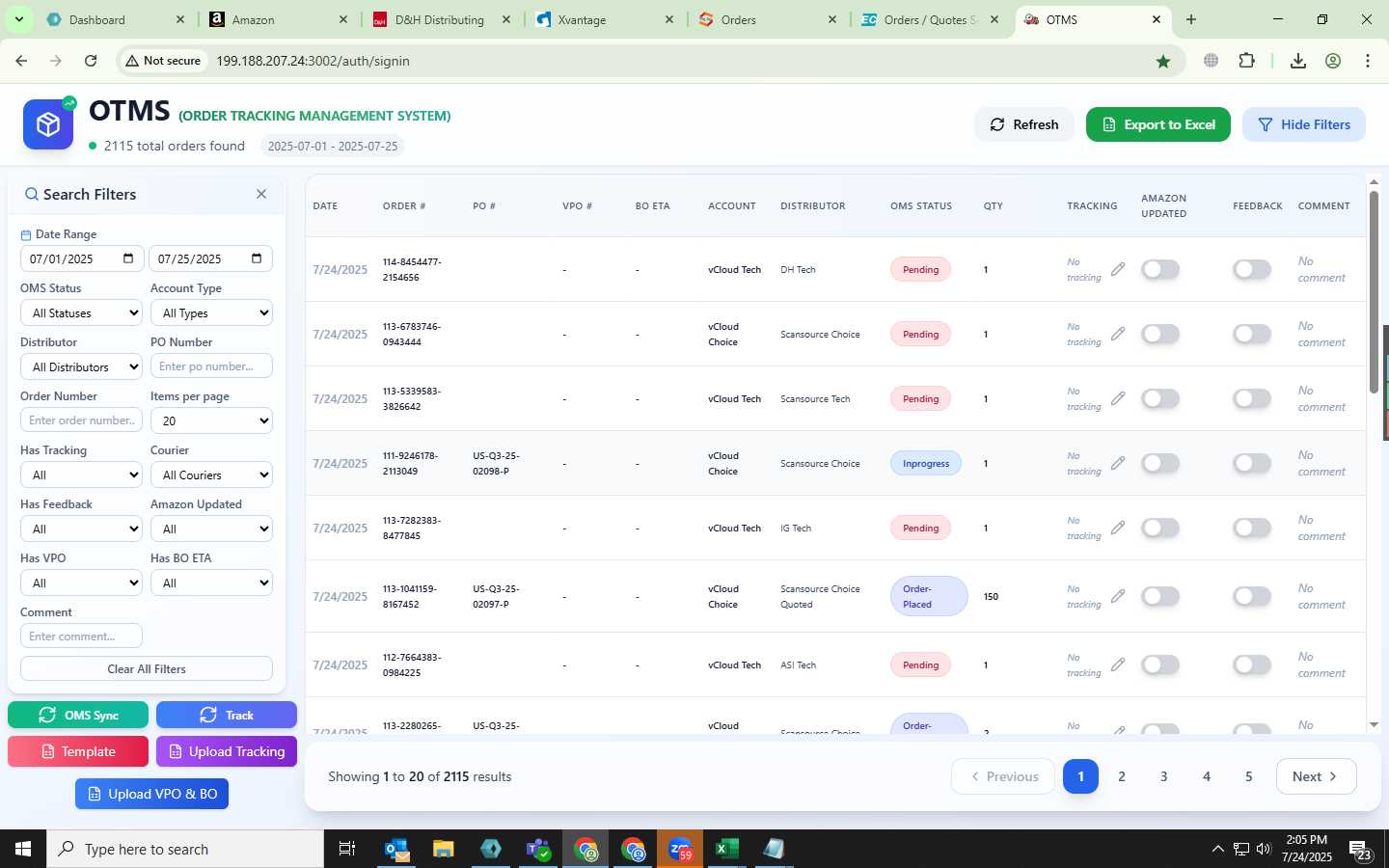Open Windows Start menu
Image resolution: width=1389 pixels, height=868 pixels.
tap(23, 849)
